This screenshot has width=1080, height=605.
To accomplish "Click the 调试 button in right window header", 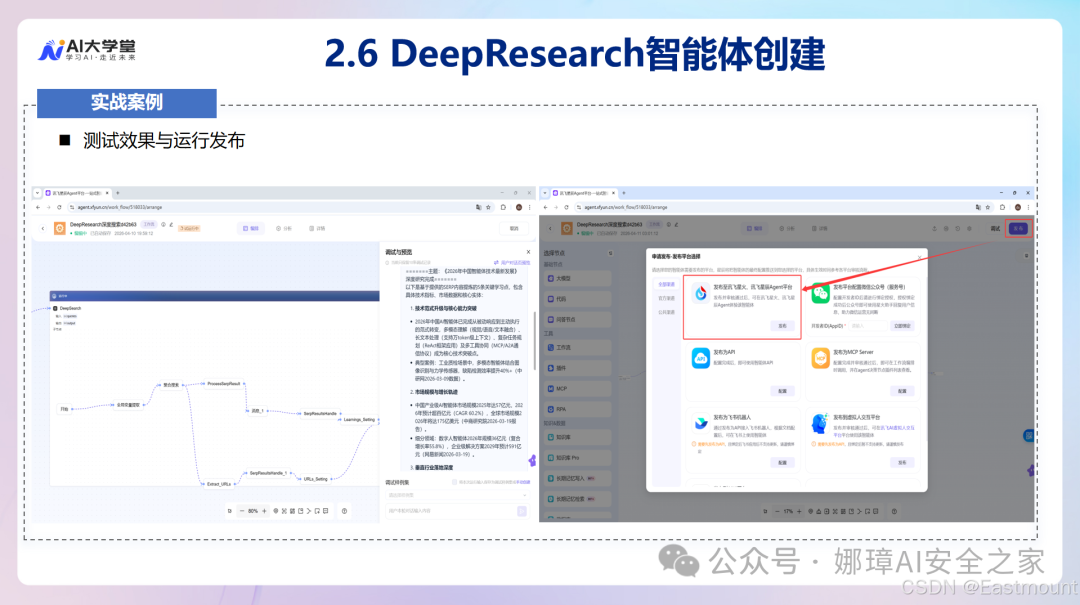I will click(x=995, y=228).
